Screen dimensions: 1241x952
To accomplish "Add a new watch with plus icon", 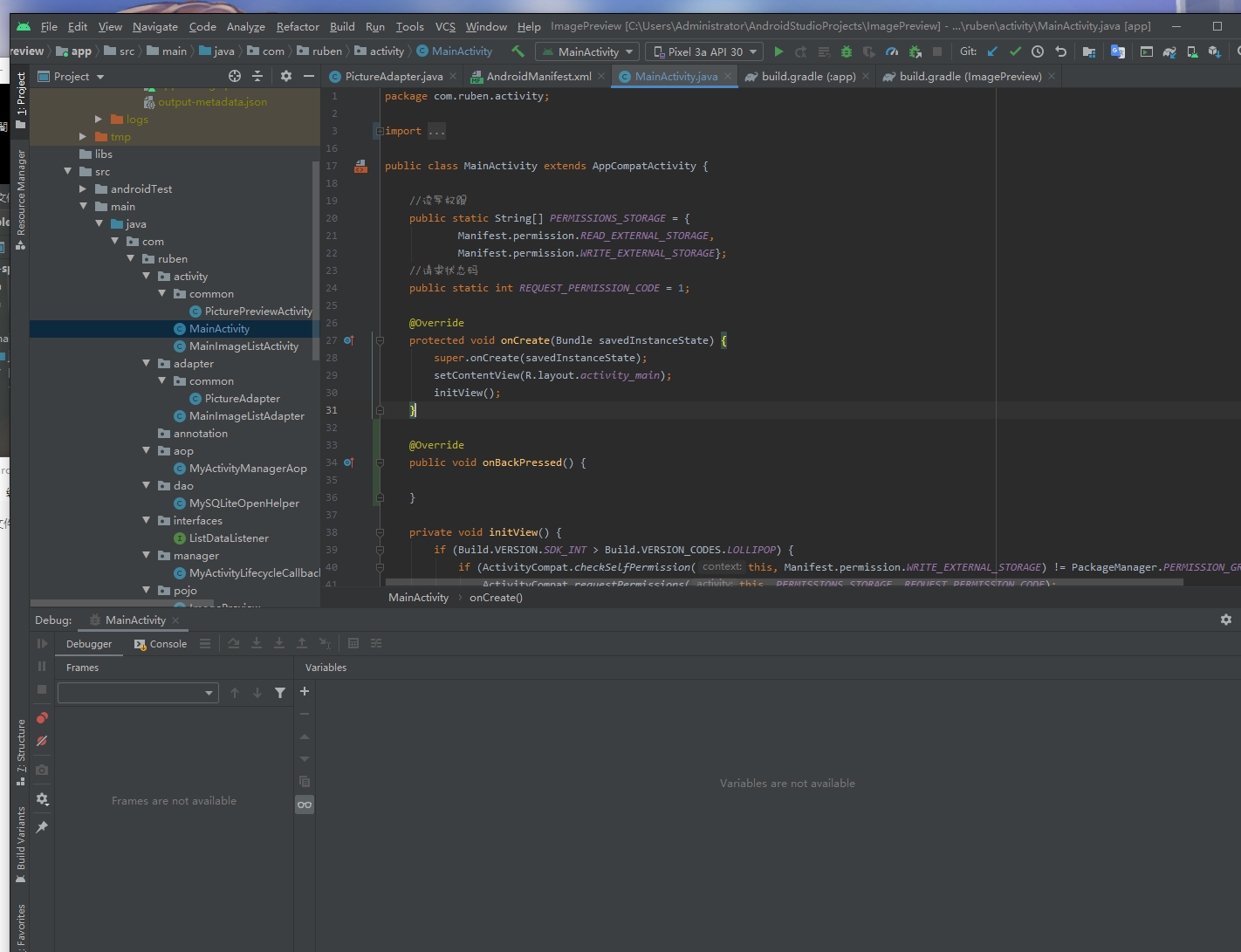I will click(x=305, y=691).
